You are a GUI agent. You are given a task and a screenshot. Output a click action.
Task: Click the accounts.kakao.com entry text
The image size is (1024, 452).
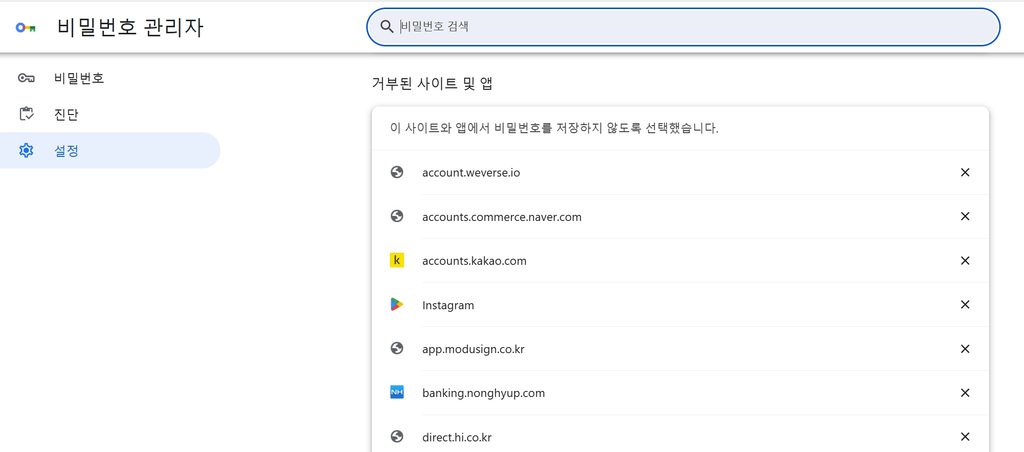click(x=474, y=261)
